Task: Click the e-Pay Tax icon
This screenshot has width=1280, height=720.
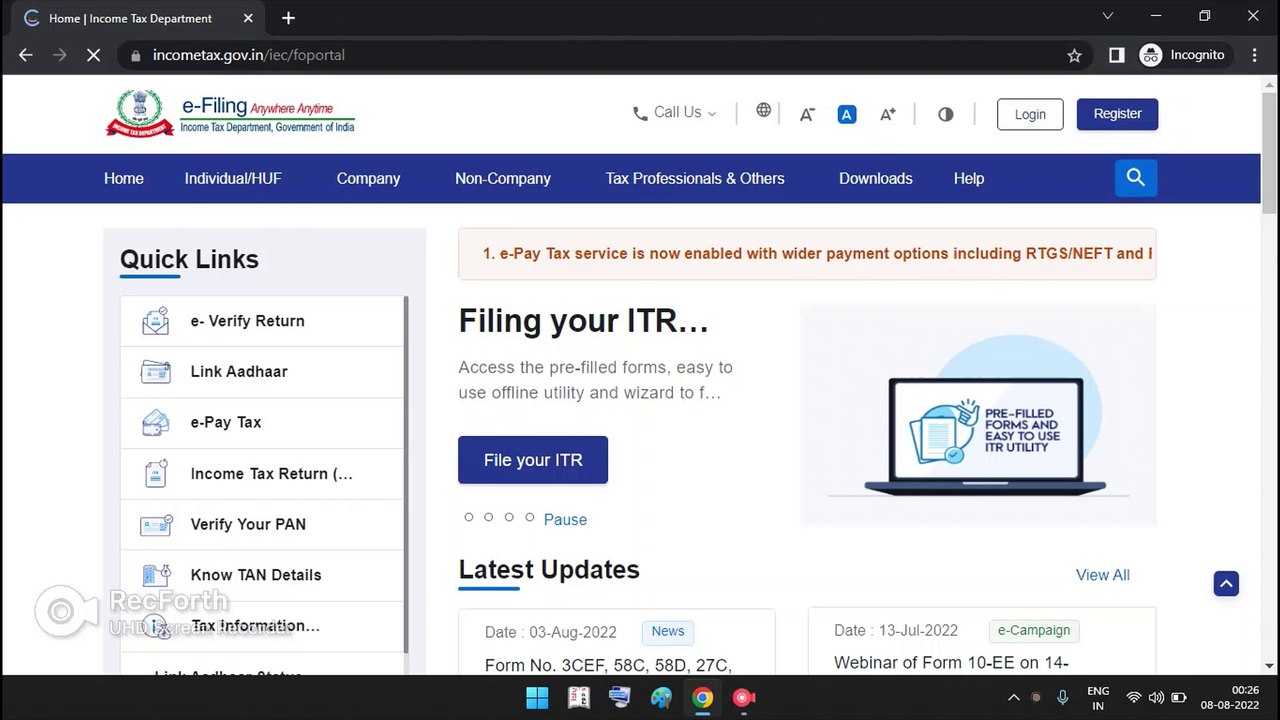Action: [x=155, y=422]
